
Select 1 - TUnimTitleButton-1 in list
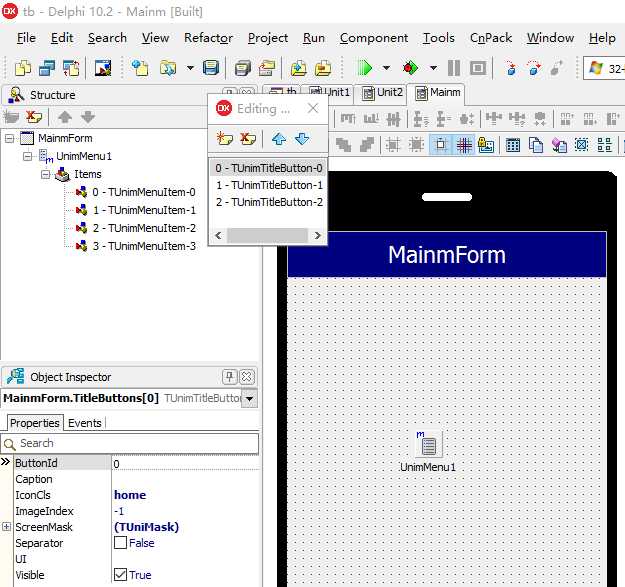click(x=269, y=185)
